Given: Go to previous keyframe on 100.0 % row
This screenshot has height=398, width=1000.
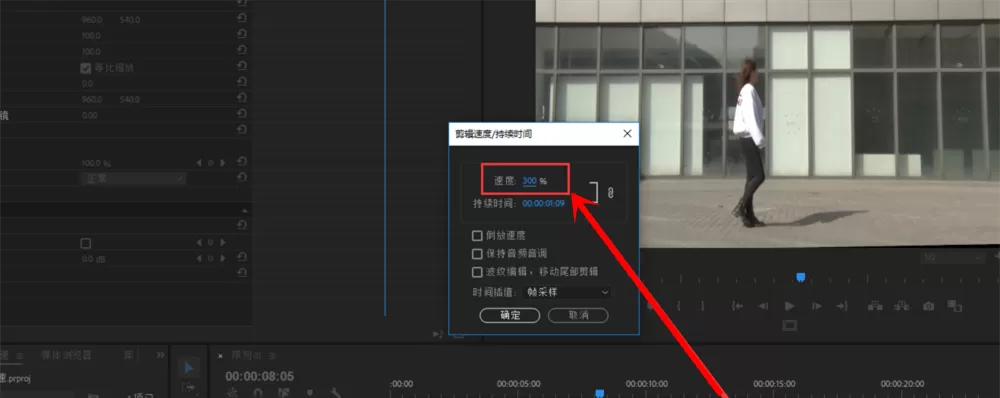Looking at the screenshot, I should coord(198,163).
